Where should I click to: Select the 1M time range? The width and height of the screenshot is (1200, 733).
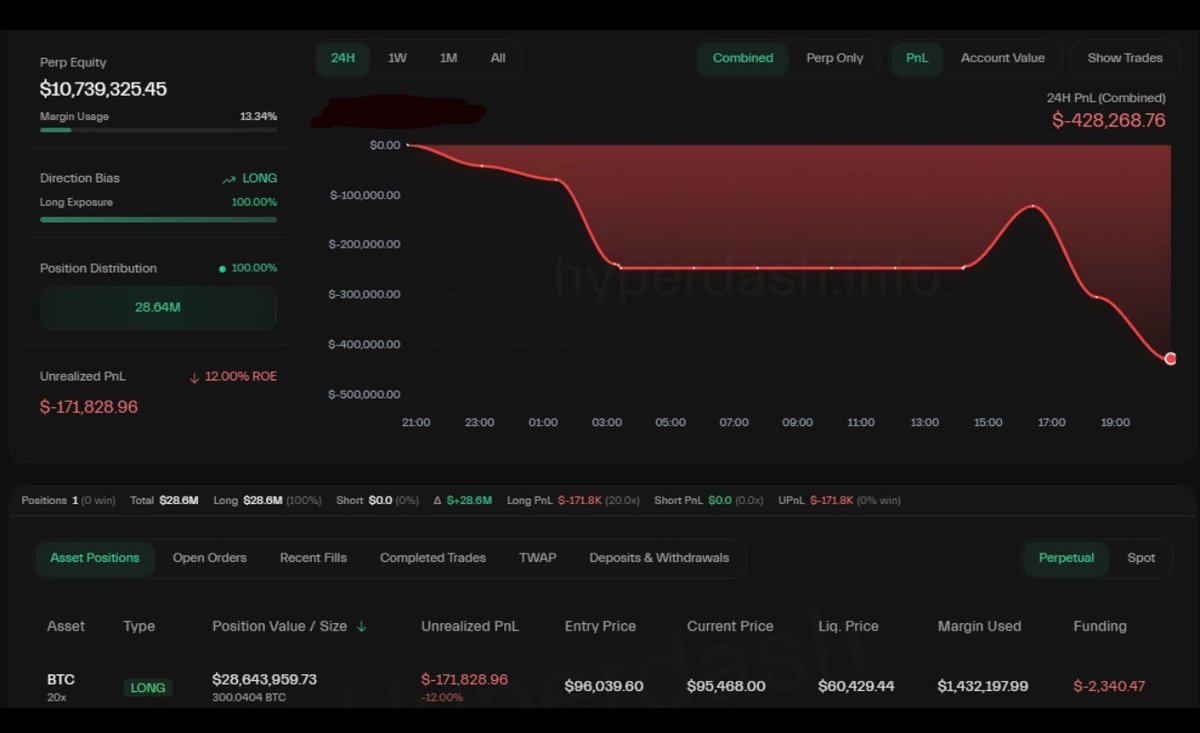pos(449,58)
